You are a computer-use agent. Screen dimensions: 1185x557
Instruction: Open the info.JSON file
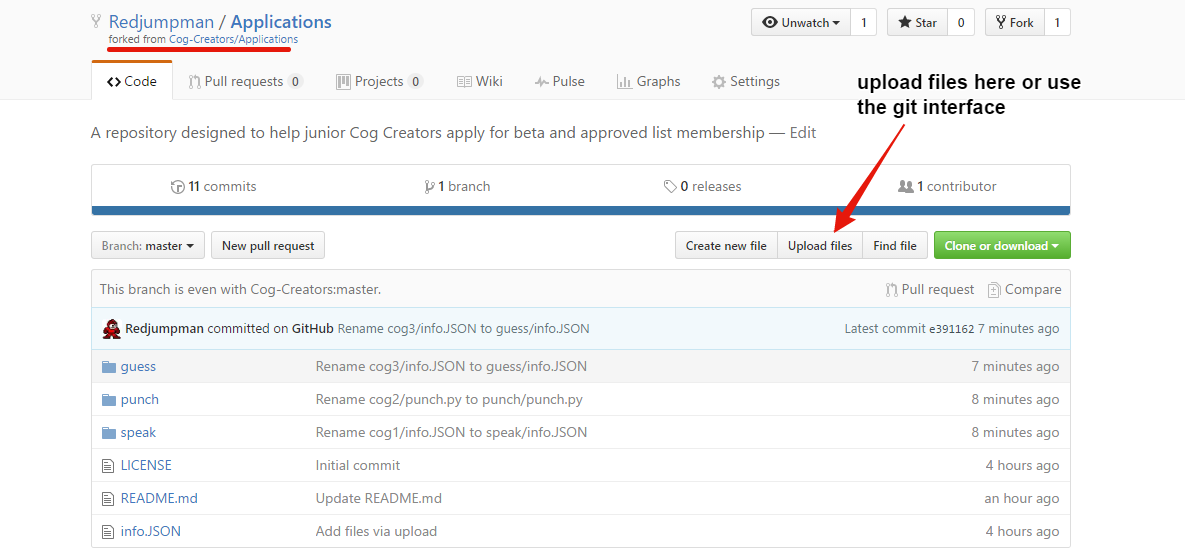150,531
